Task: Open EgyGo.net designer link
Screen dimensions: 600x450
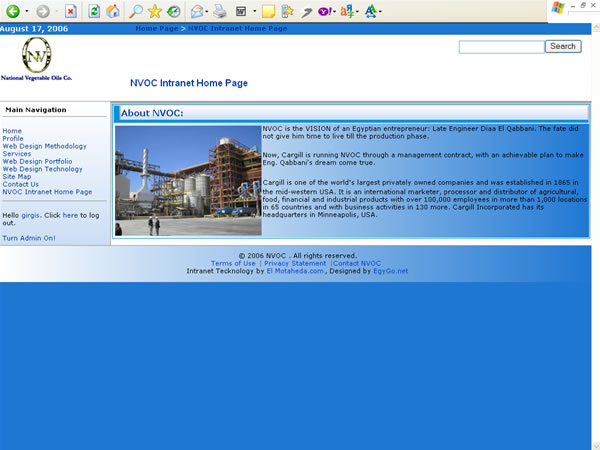Action: coord(390,271)
